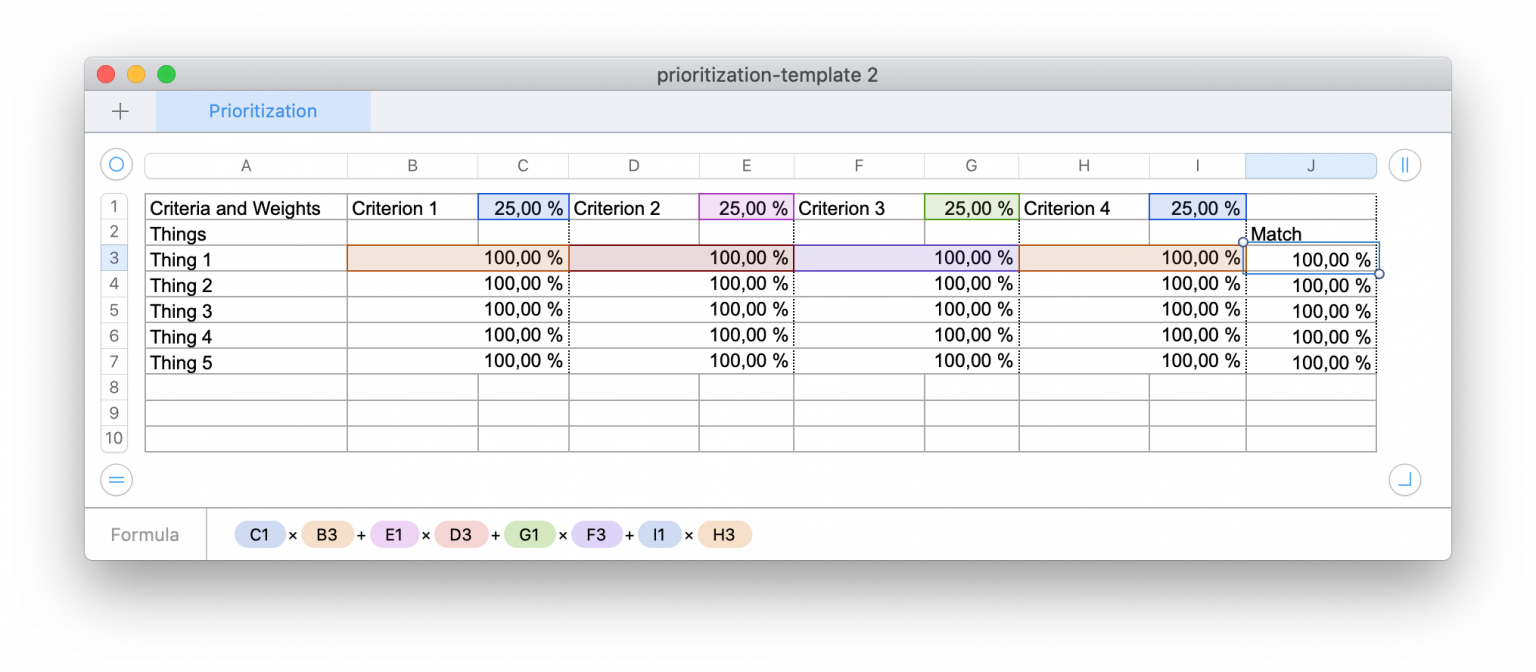Select green 25,00 % weight cell G1
1536x672 pixels.
(971, 207)
